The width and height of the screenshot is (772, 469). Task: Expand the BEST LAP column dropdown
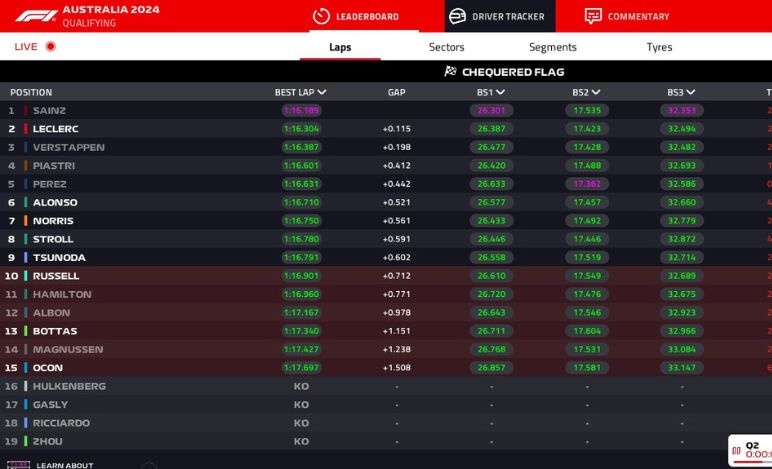coord(321,92)
